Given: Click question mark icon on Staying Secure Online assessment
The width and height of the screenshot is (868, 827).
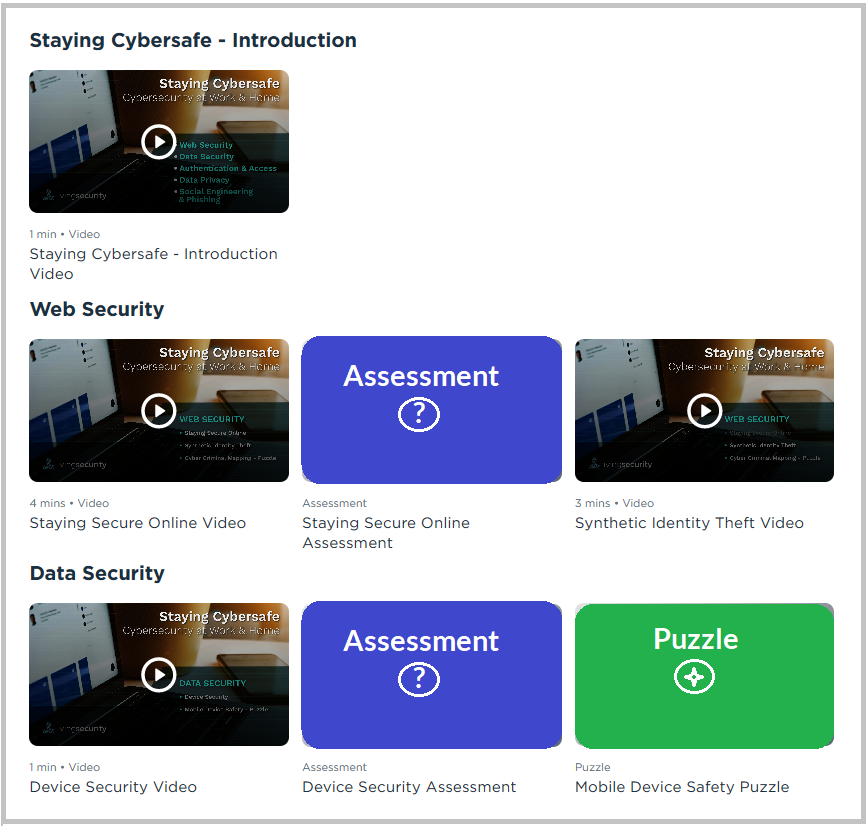Looking at the screenshot, I should click(x=419, y=414).
